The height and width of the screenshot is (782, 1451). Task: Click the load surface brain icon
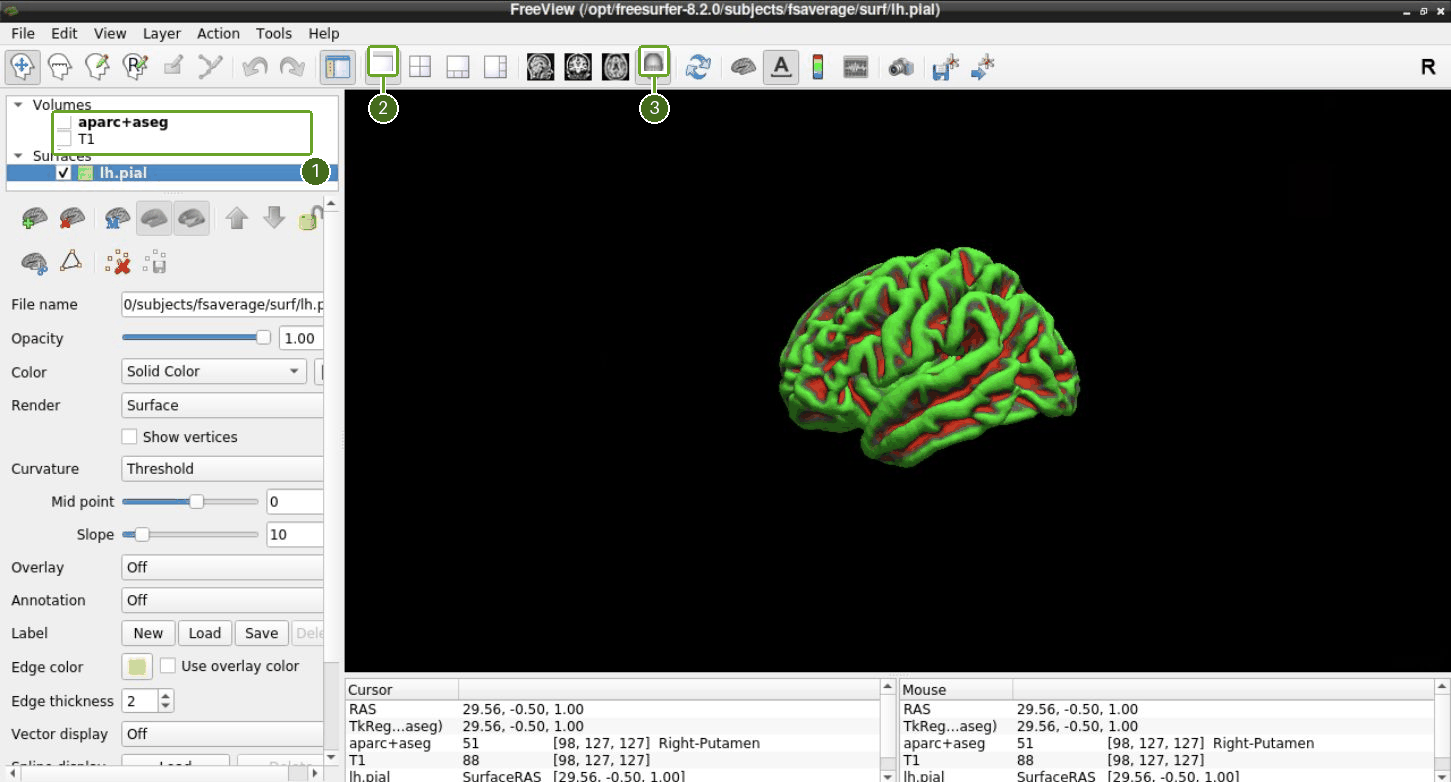tap(35, 218)
